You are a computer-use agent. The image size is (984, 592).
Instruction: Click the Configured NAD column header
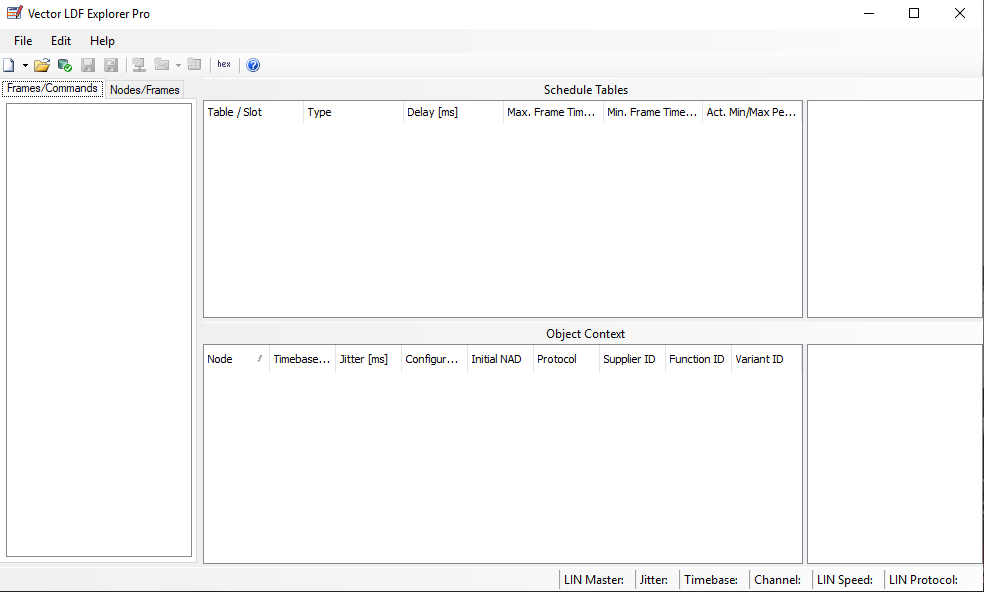(434, 359)
